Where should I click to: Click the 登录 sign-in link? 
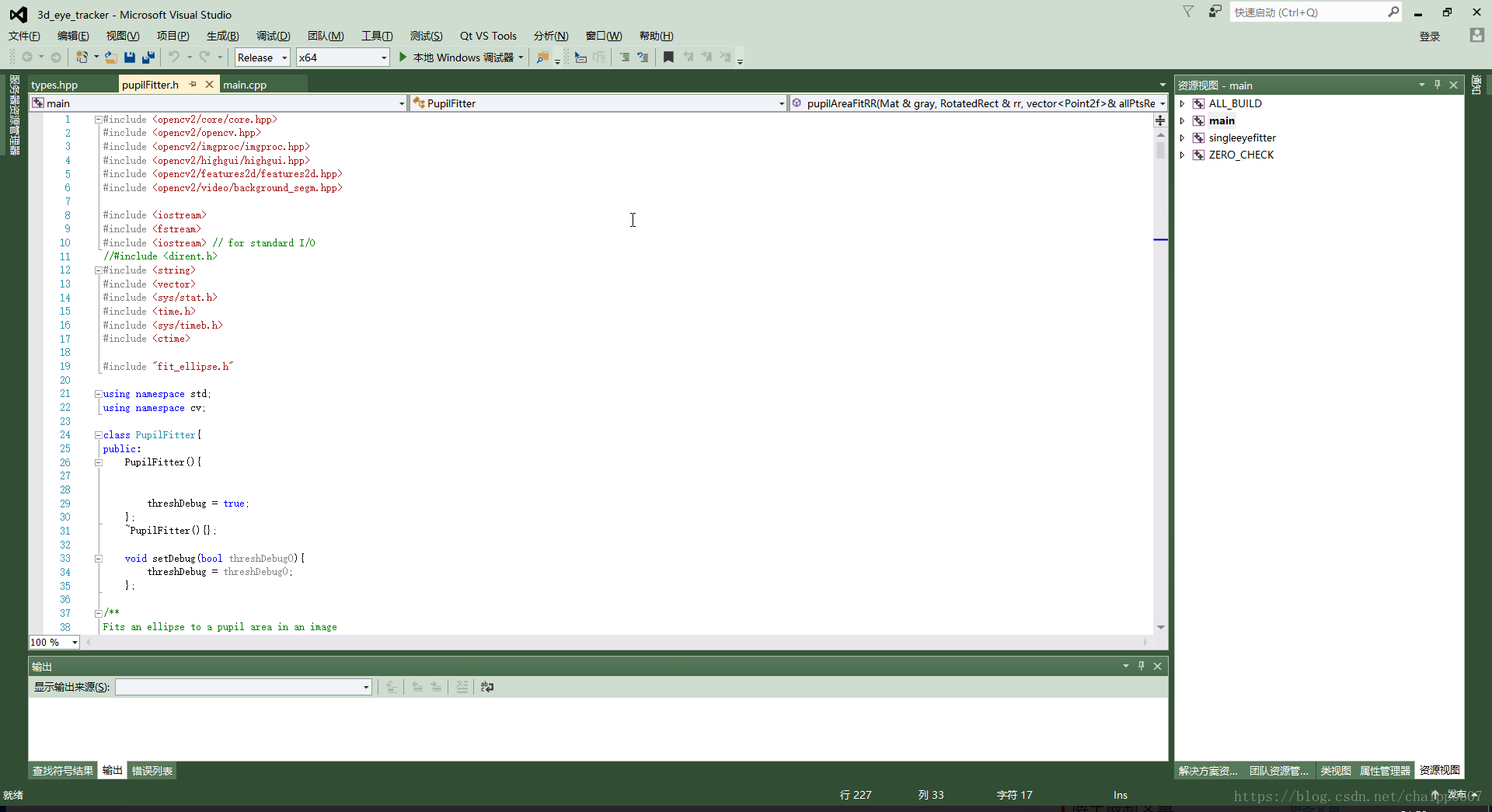pyautogui.click(x=1430, y=37)
